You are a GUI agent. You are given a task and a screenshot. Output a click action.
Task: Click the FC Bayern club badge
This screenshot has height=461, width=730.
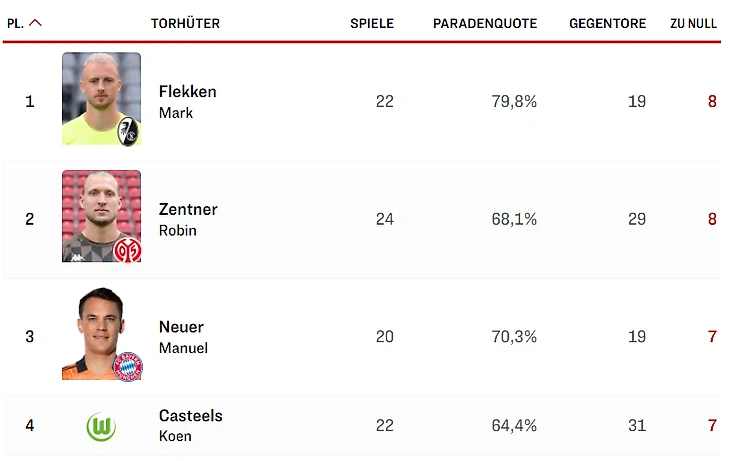(128, 367)
